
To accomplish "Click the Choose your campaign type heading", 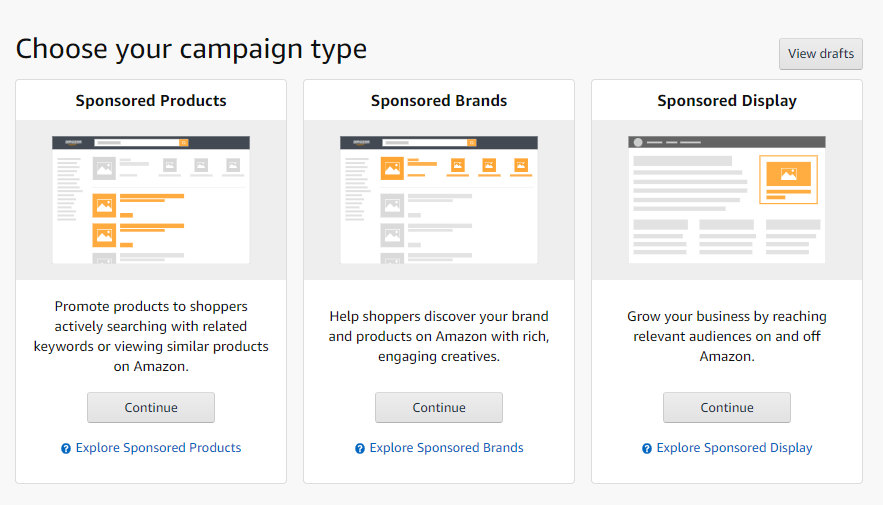I will point(191,48).
